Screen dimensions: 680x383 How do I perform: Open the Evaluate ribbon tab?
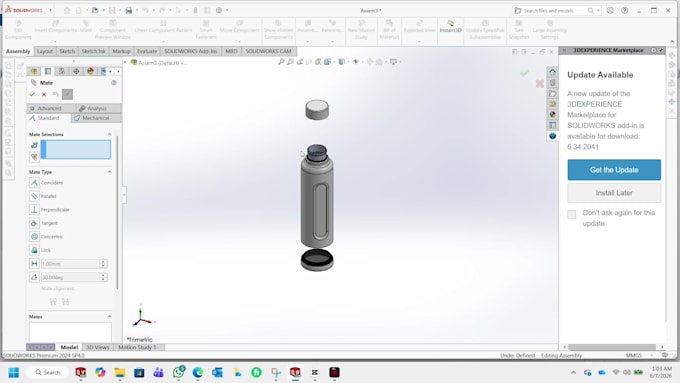coord(147,51)
